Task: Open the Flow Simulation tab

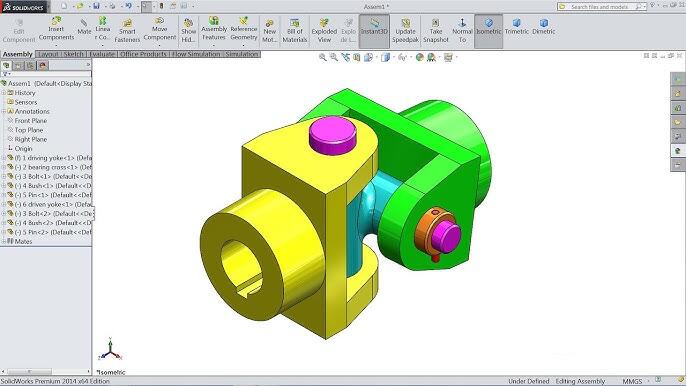Action: [196, 54]
